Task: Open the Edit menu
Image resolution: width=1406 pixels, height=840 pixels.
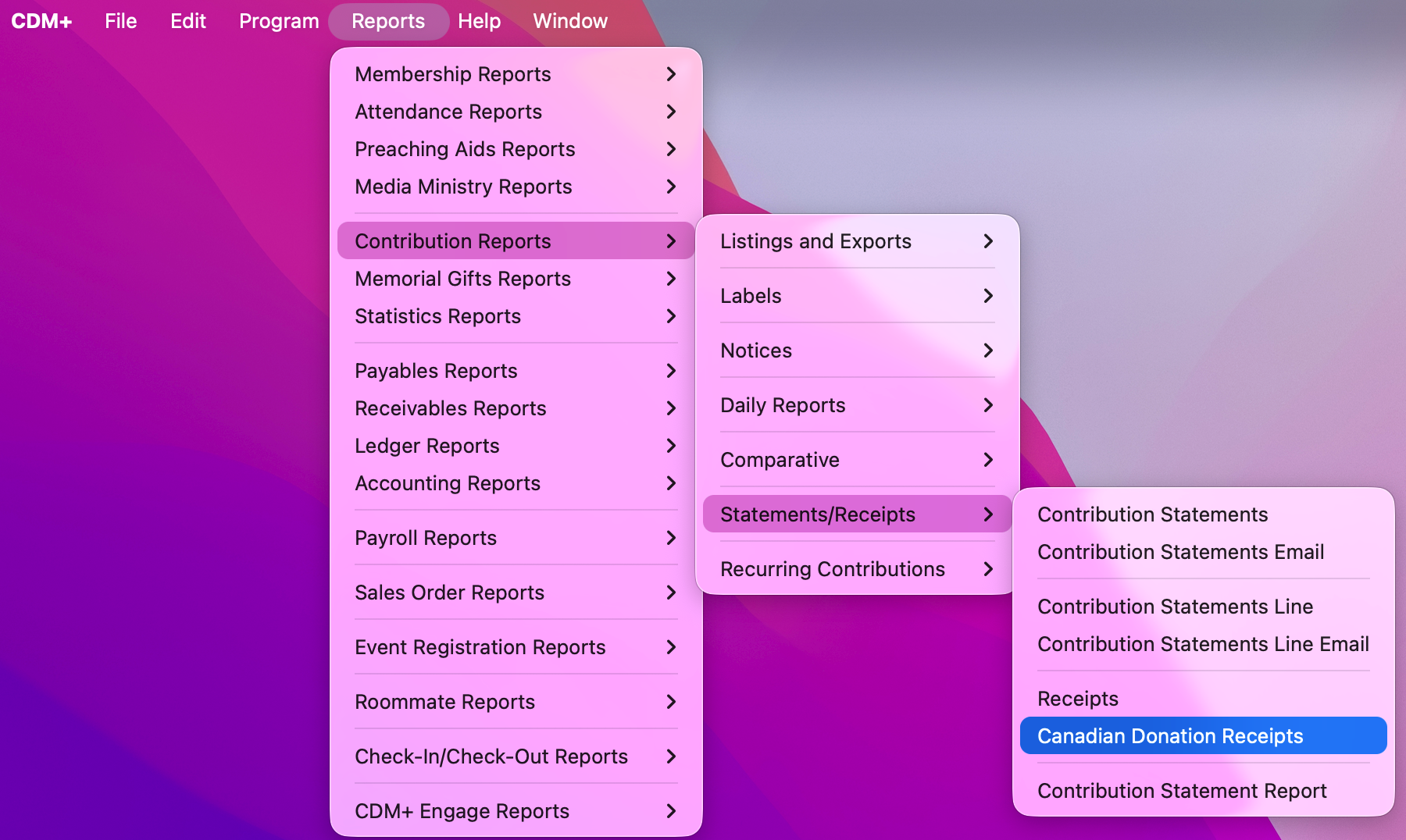Action: click(x=188, y=21)
